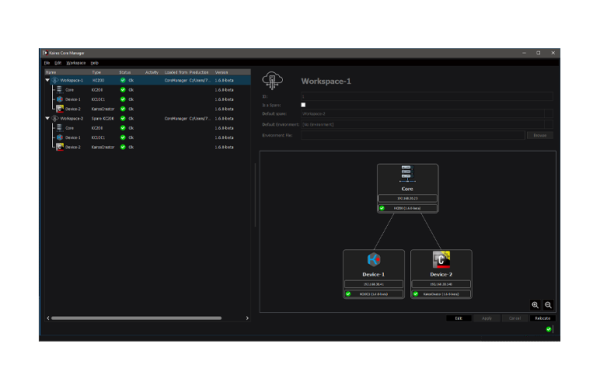Zoom in the topology diagram

click(535, 305)
